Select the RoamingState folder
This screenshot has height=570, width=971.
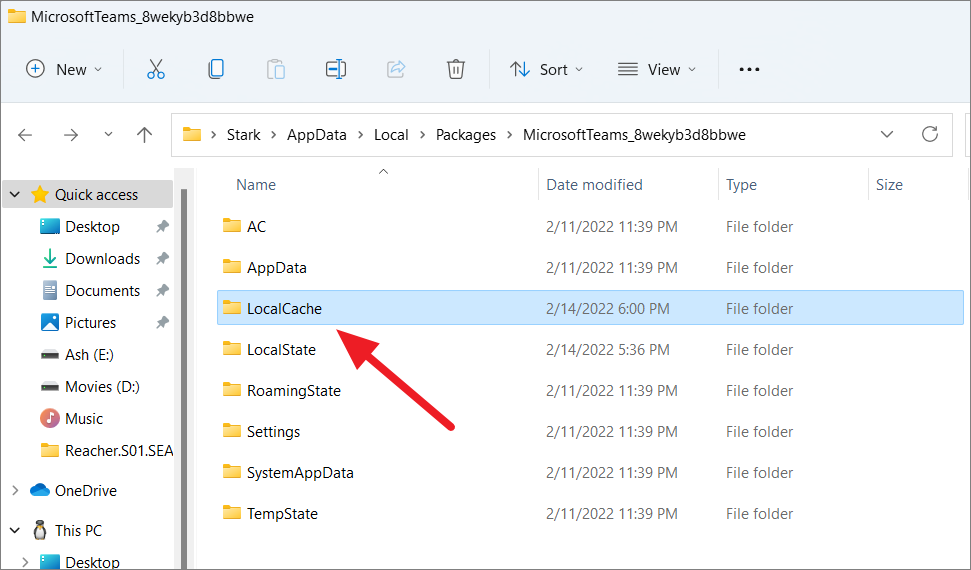pyautogui.click(x=590, y=390)
